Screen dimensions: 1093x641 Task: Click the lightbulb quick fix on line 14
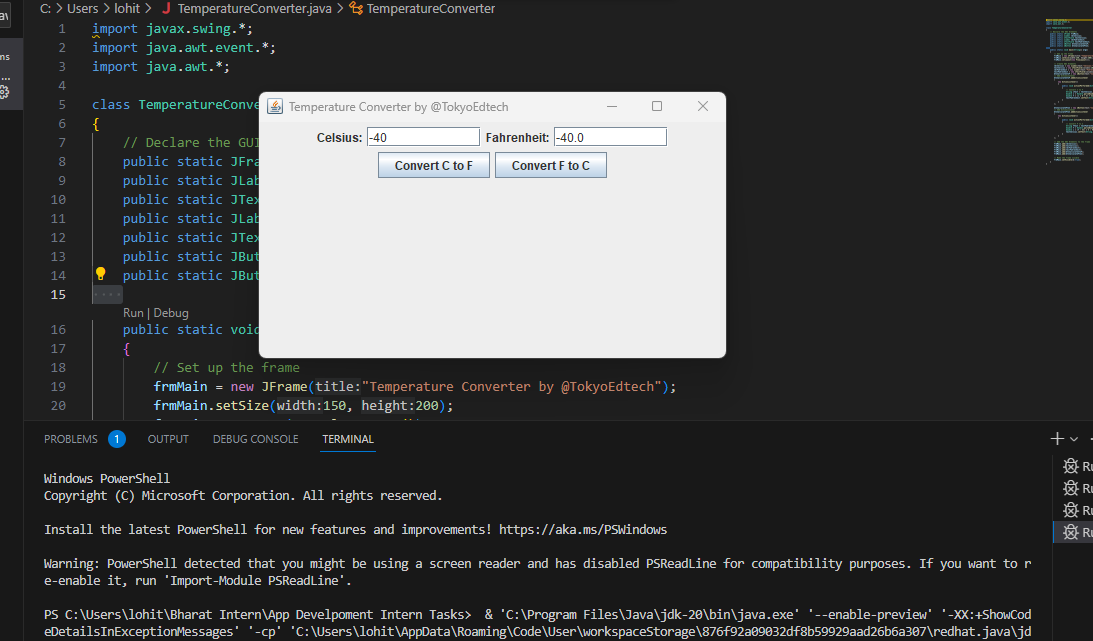(100, 272)
